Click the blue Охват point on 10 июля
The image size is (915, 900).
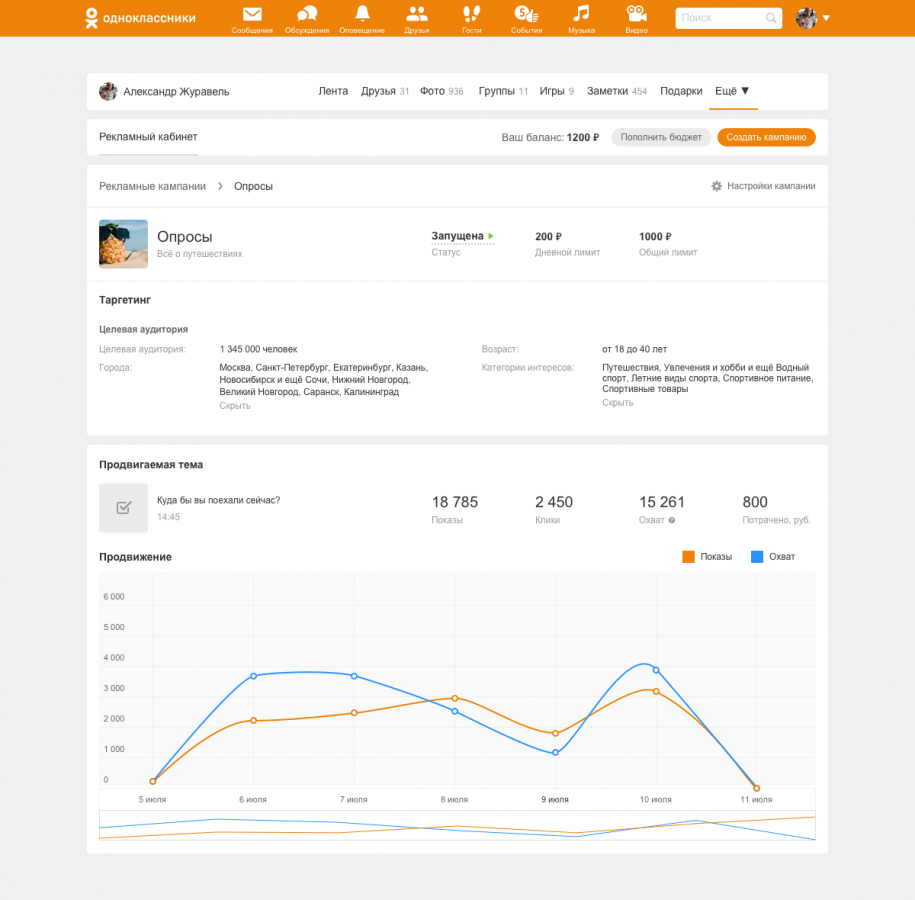(x=656, y=670)
